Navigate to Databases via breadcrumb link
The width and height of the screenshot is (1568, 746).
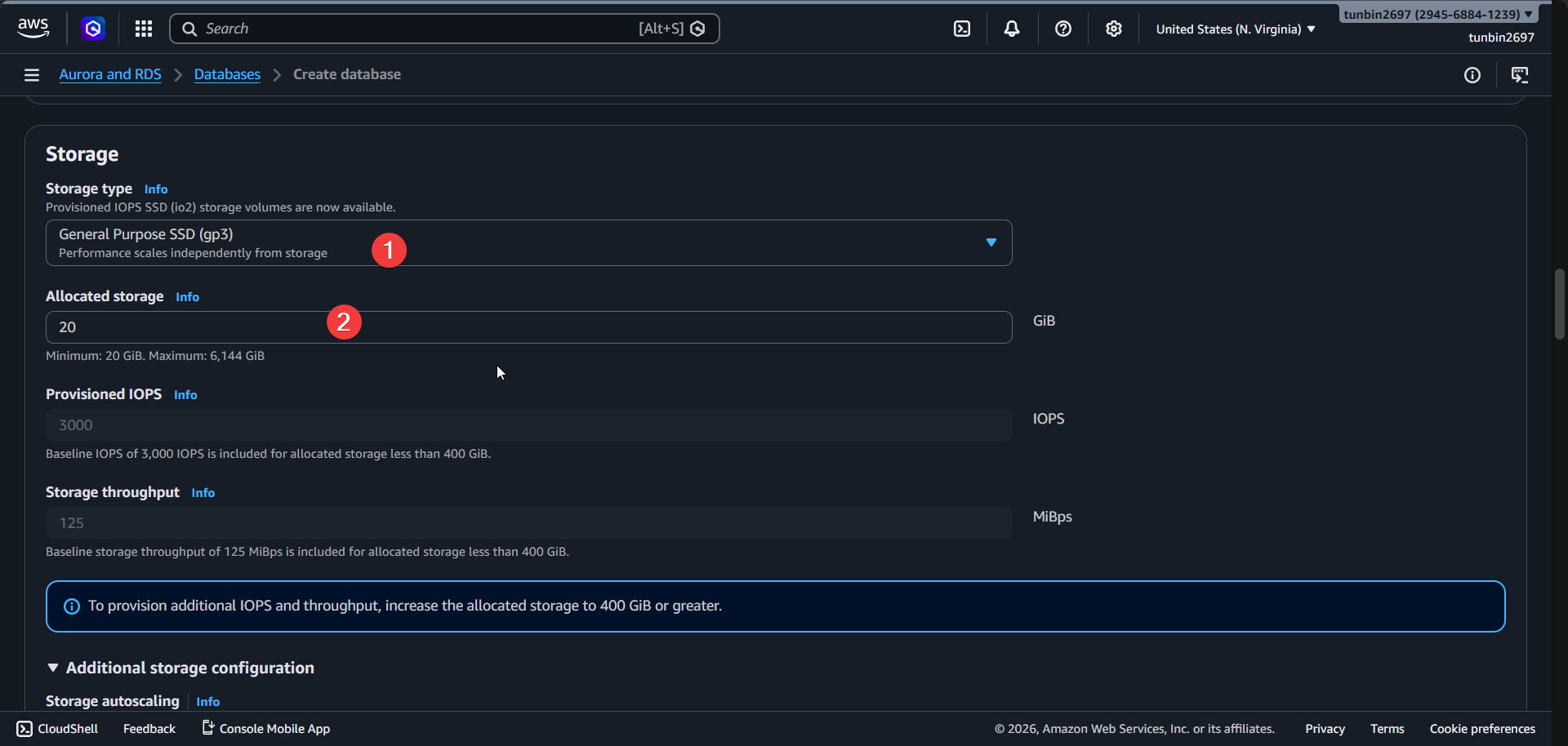point(226,73)
